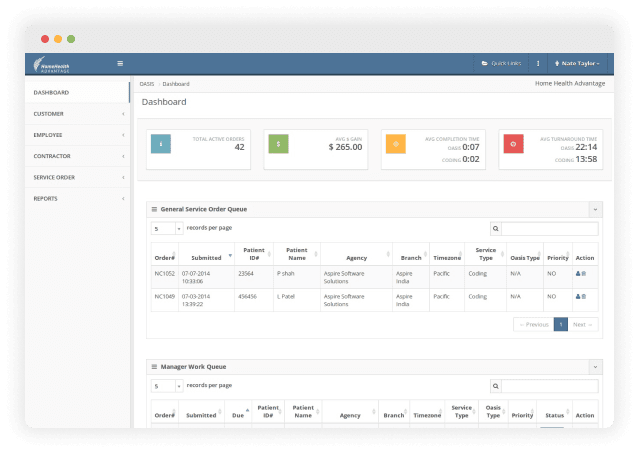The width and height of the screenshot is (639, 453).
Task: Toggle the hamburger sidebar menu icon
Action: pyautogui.click(x=120, y=63)
